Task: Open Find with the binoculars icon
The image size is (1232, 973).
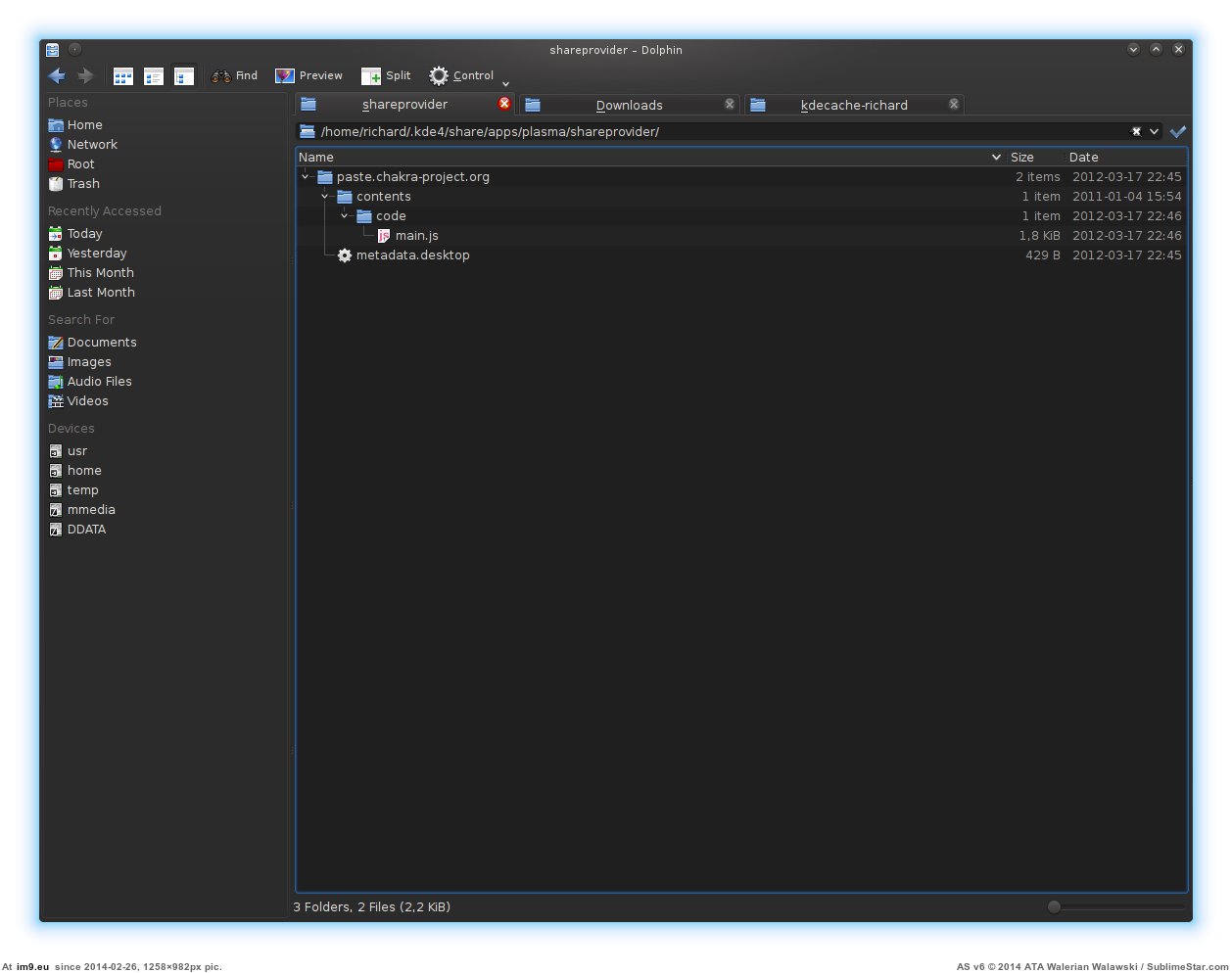Action: [x=234, y=76]
